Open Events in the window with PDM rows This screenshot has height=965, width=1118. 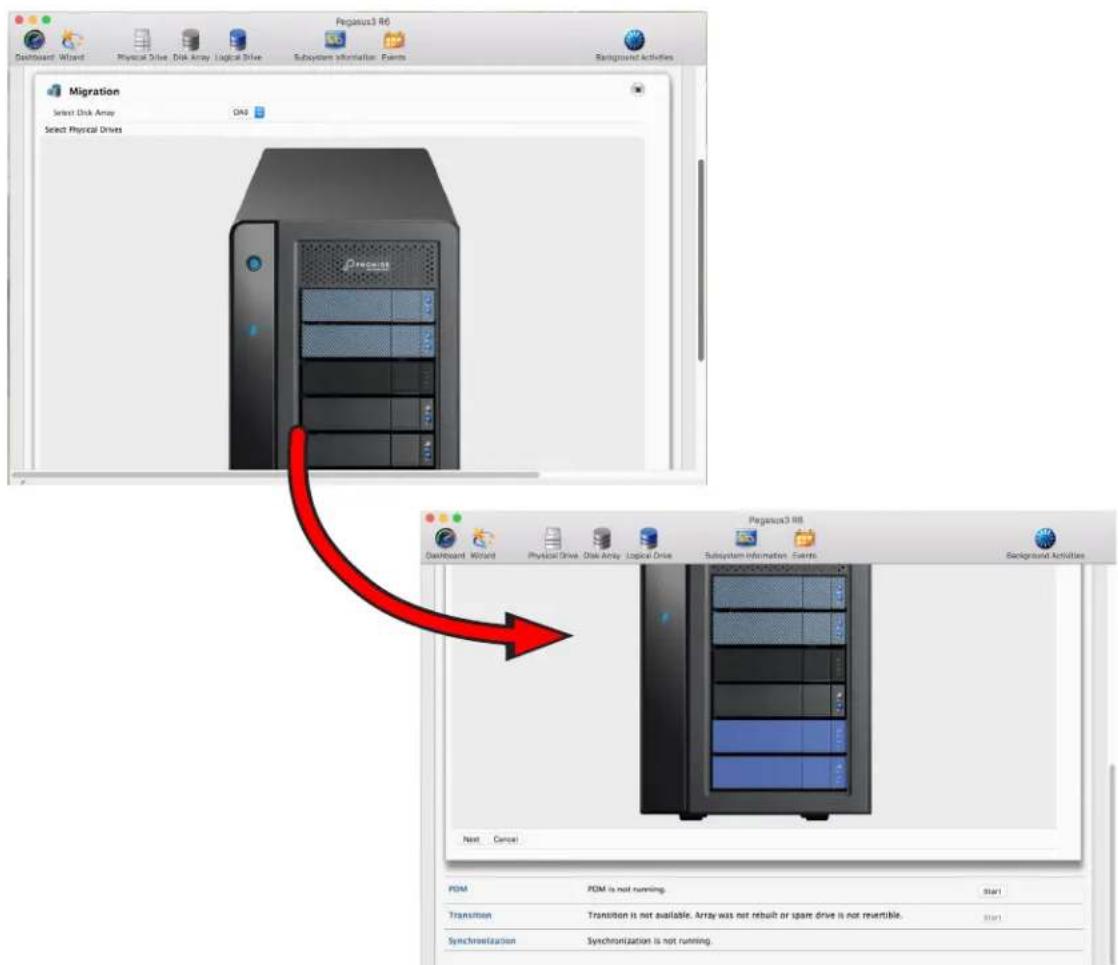point(804,543)
